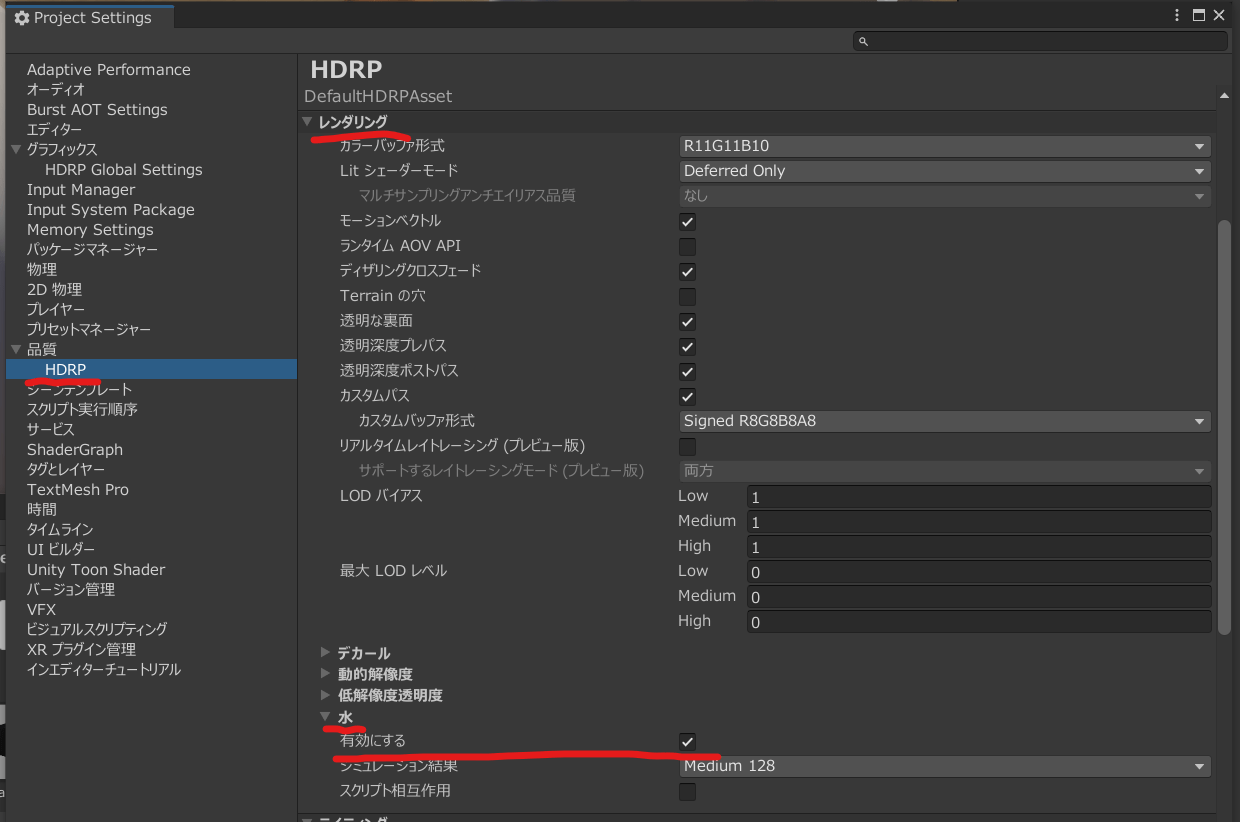Click the 最大 LOD レベル High field

click(x=979, y=622)
